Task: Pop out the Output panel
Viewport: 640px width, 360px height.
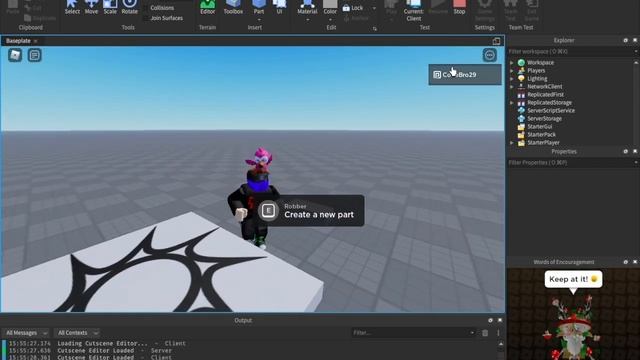Action: coord(490,320)
